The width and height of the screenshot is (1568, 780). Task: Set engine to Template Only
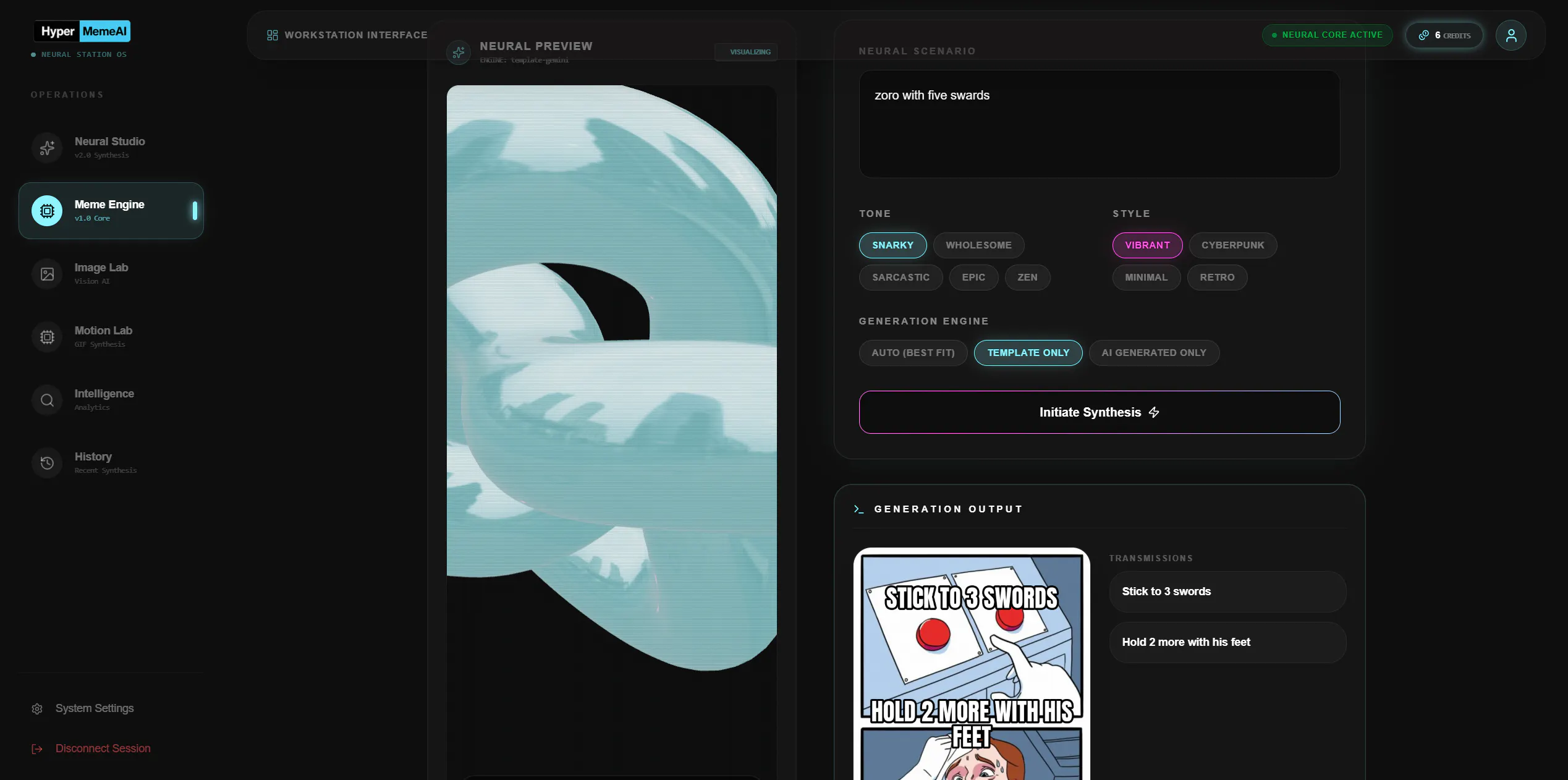point(1028,353)
